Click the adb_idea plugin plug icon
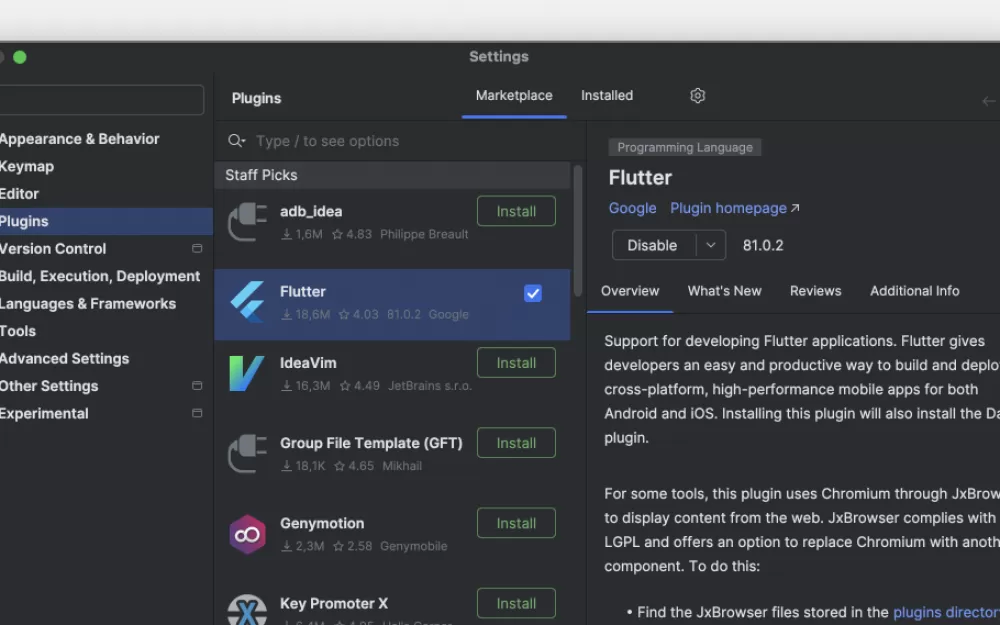This screenshot has height=625, width=1000. pos(247,222)
